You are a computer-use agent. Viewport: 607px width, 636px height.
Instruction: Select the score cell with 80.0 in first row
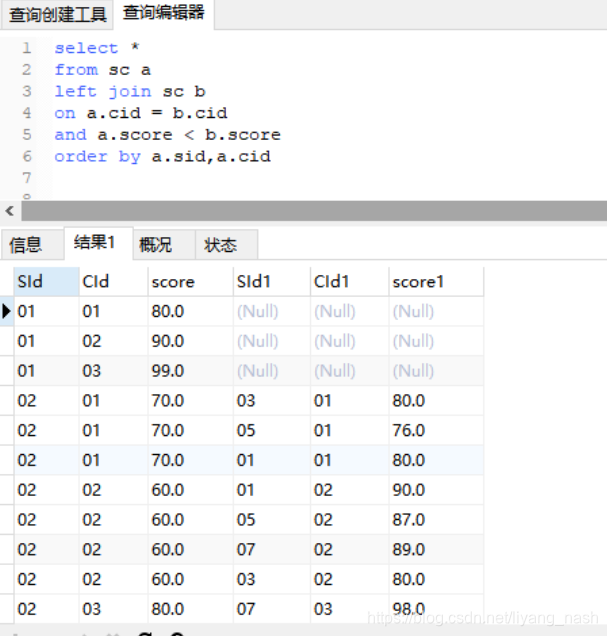tap(191, 311)
